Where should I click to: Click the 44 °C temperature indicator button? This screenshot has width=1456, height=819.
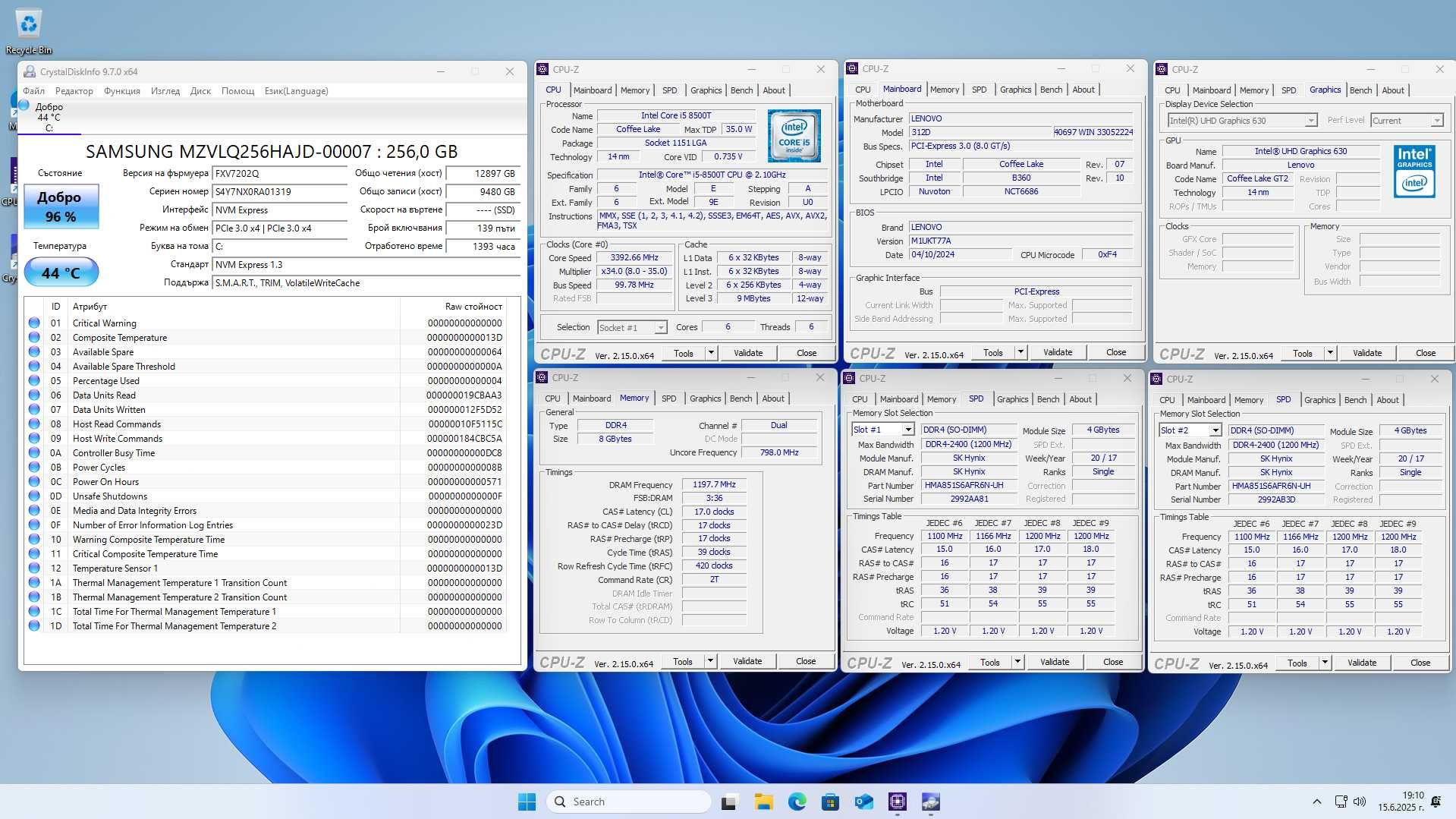point(61,272)
